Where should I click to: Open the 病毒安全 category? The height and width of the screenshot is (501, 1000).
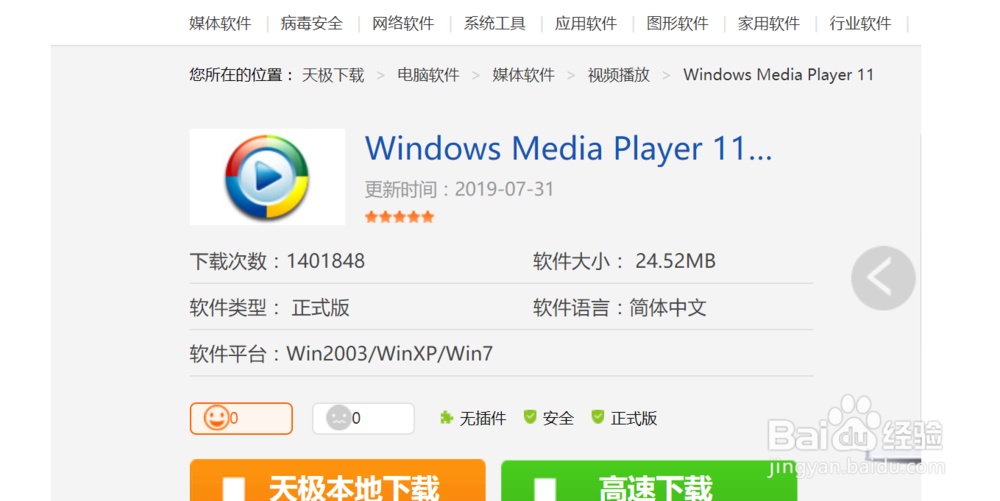pos(312,24)
